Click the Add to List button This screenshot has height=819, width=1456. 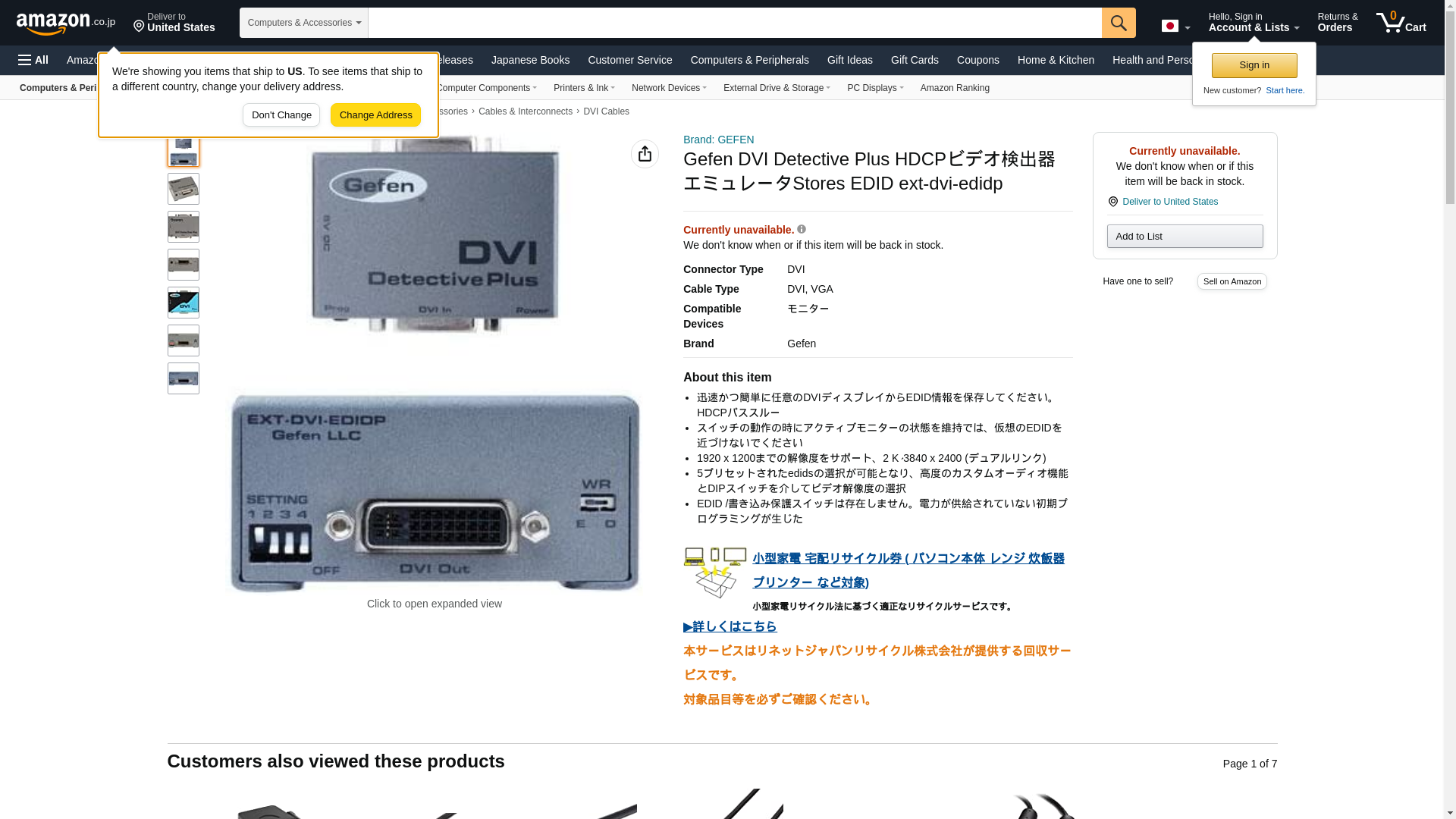[1185, 237]
